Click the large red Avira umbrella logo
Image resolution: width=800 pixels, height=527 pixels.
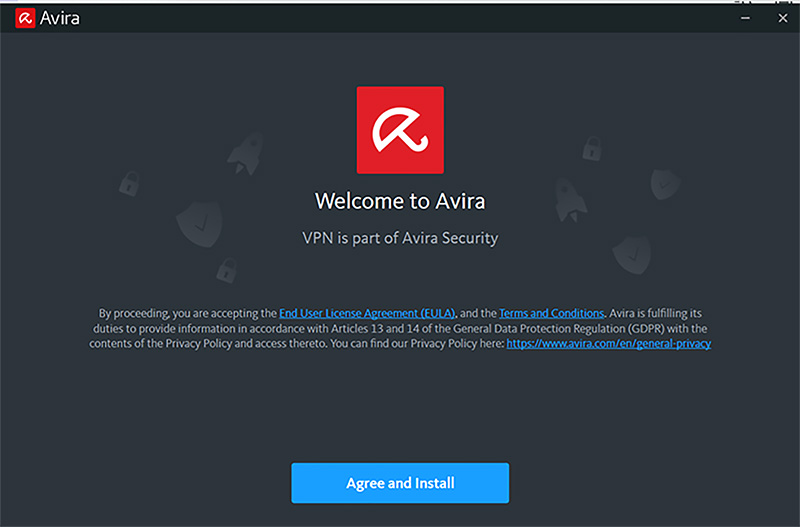coord(400,130)
